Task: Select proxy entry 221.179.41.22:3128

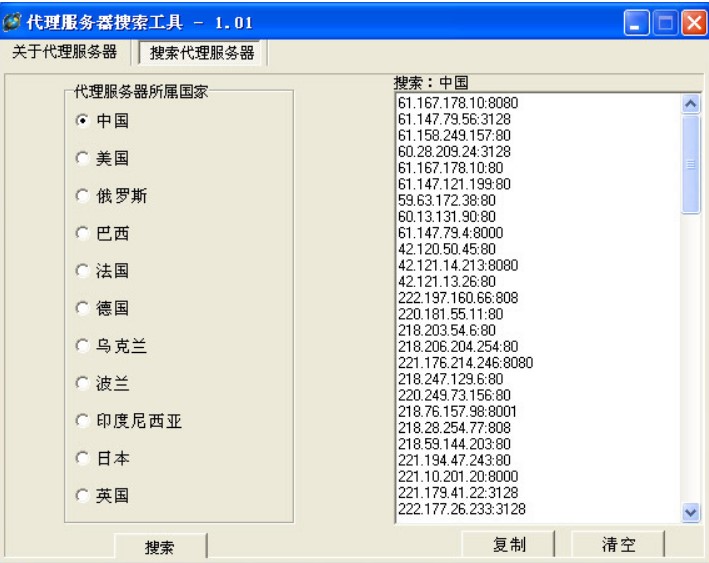Action: click(458, 493)
